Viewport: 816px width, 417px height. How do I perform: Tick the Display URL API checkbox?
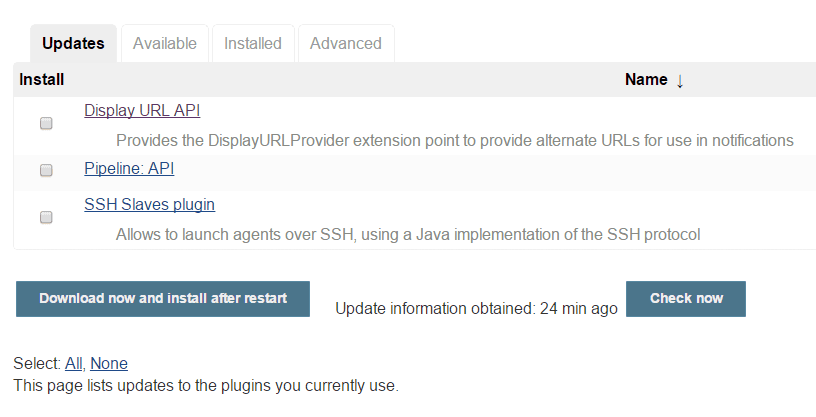(46, 123)
